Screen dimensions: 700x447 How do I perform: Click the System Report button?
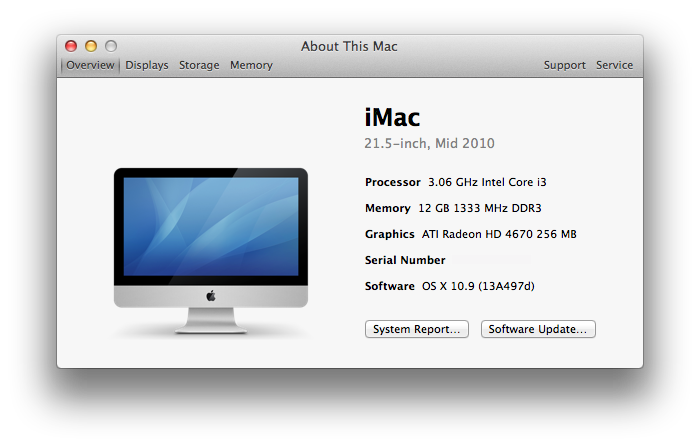[417, 329]
